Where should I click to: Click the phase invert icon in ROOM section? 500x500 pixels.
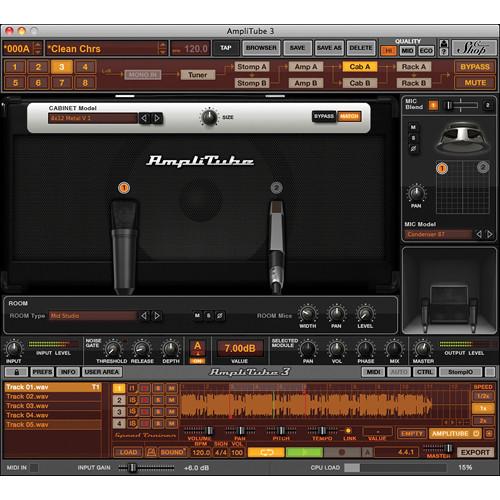pyautogui.click(x=220, y=315)
